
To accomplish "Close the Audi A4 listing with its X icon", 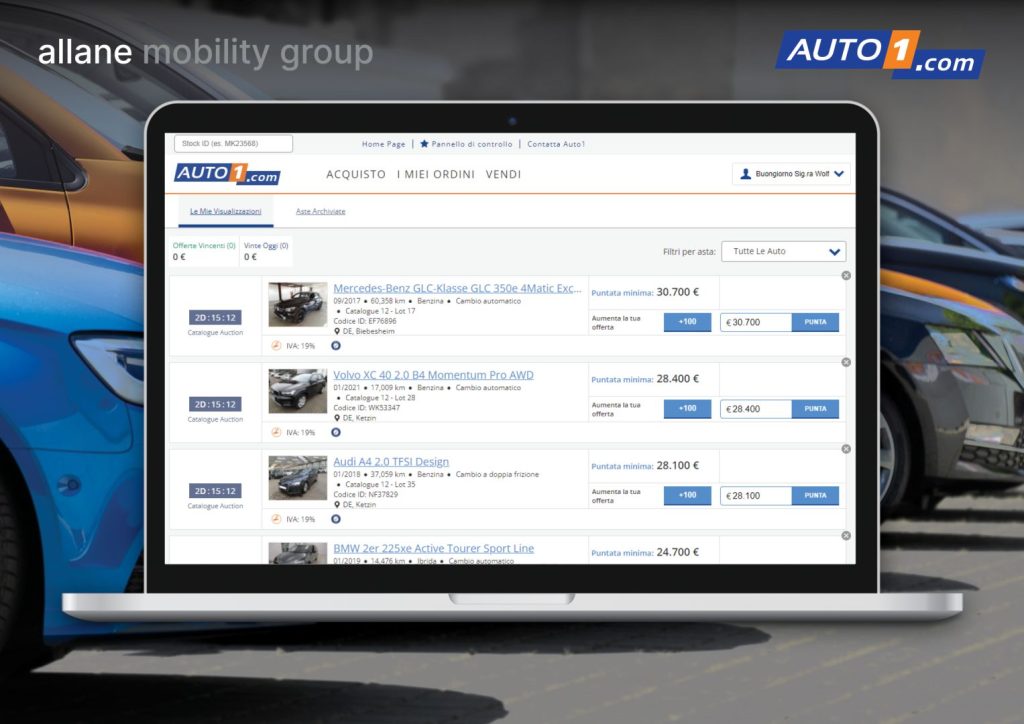I will coord(846,449).
